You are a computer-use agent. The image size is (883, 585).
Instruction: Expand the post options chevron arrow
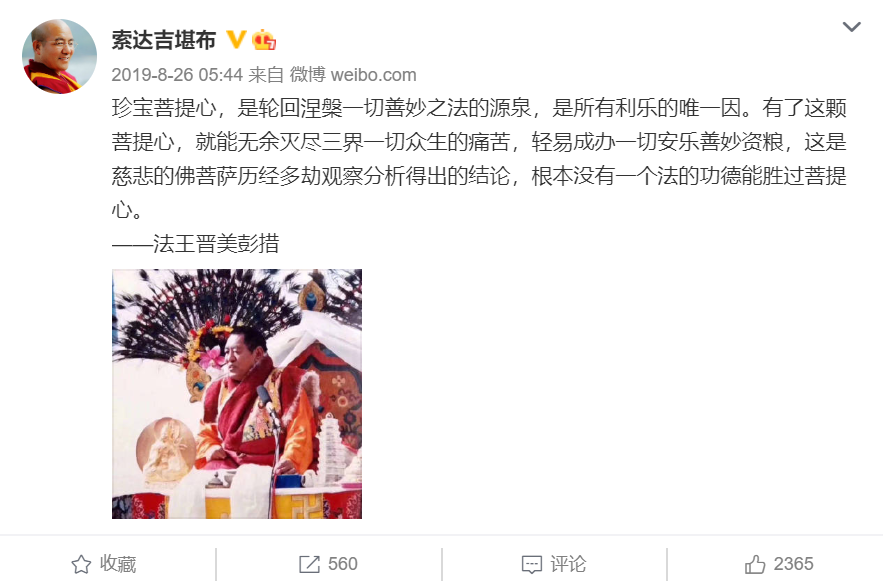point(851,26)
